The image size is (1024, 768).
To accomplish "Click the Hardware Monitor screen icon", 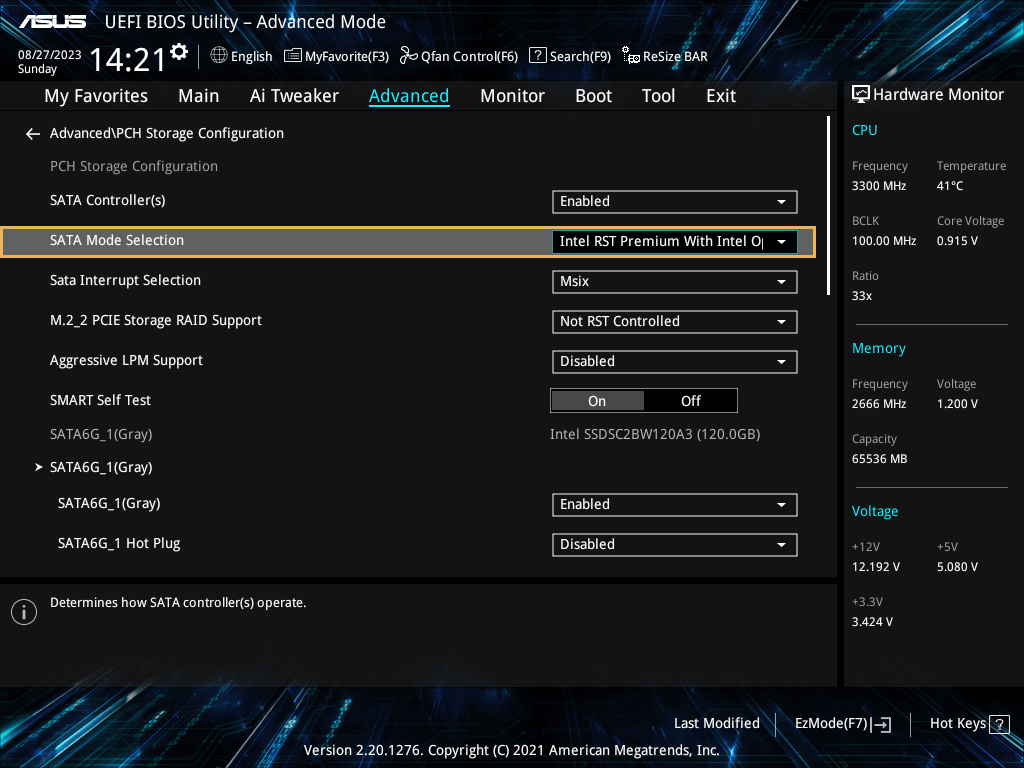I will [x=861, y=95].
